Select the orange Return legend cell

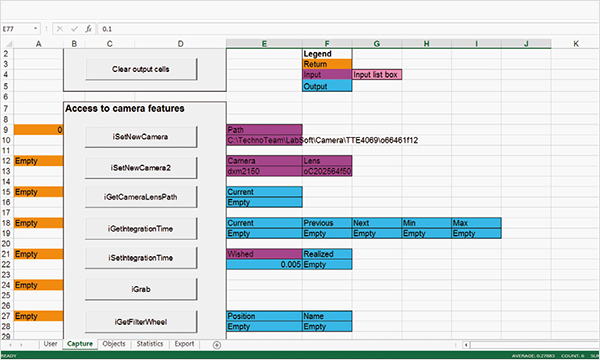click(x=327, y=64)
